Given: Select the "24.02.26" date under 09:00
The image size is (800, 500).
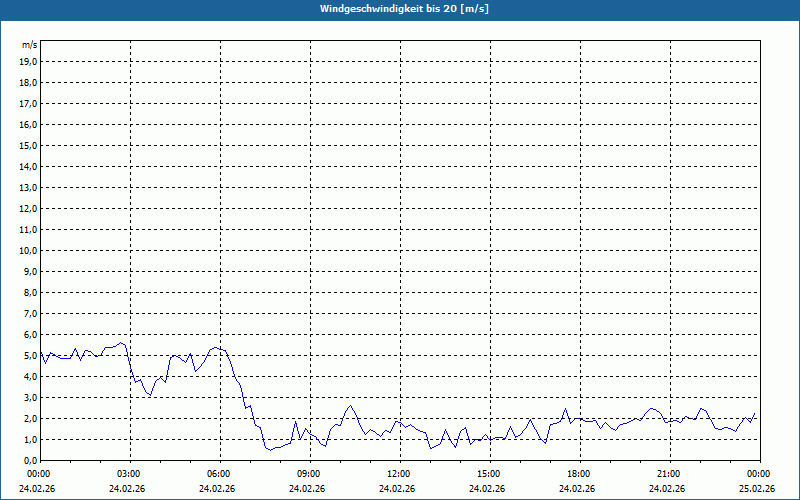Looking at the screenshot, I should click(x=307, y=489).
